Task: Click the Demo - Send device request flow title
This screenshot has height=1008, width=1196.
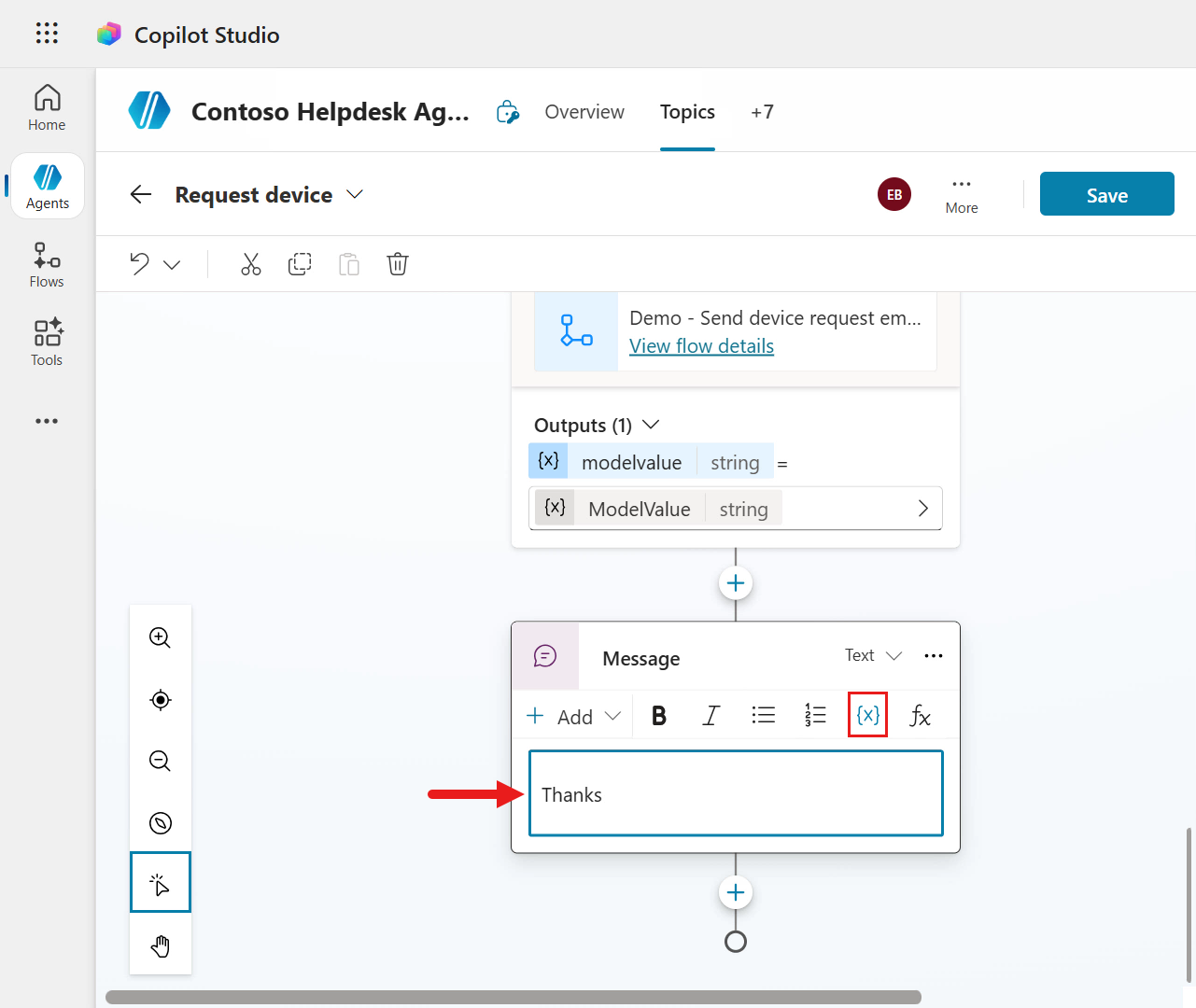Action: [x=775, y=318]
